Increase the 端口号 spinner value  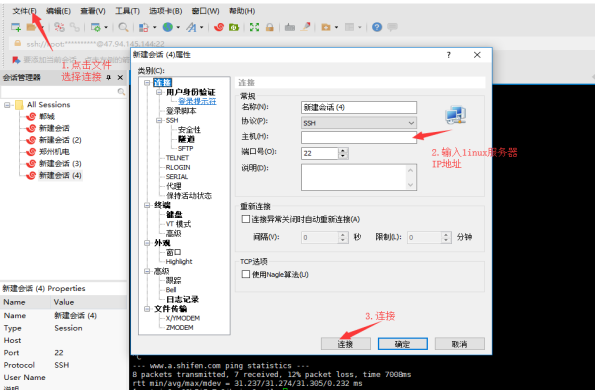coord(343,150)
